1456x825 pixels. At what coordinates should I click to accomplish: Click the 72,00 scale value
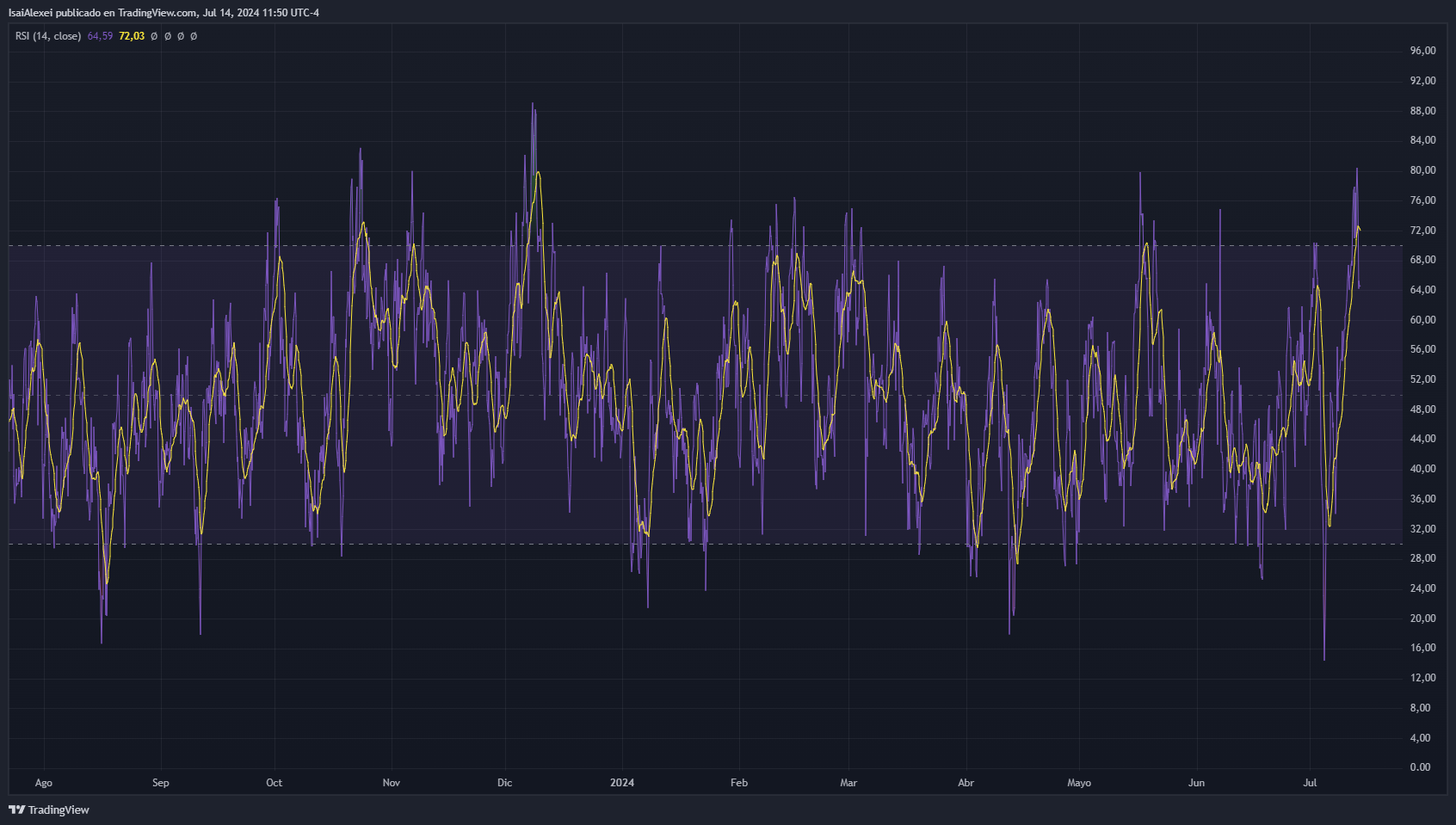pos(1423,231)
